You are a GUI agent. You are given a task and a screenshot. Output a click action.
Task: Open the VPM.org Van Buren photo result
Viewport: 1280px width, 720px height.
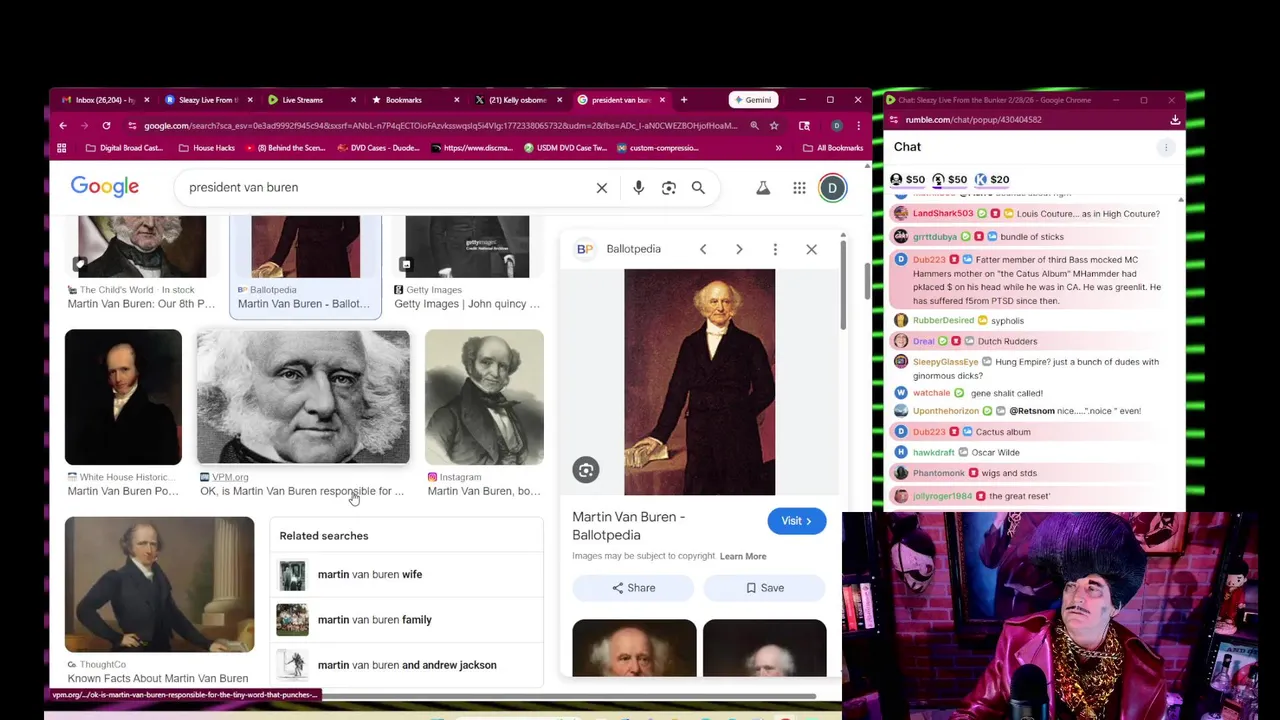[303, 398]
